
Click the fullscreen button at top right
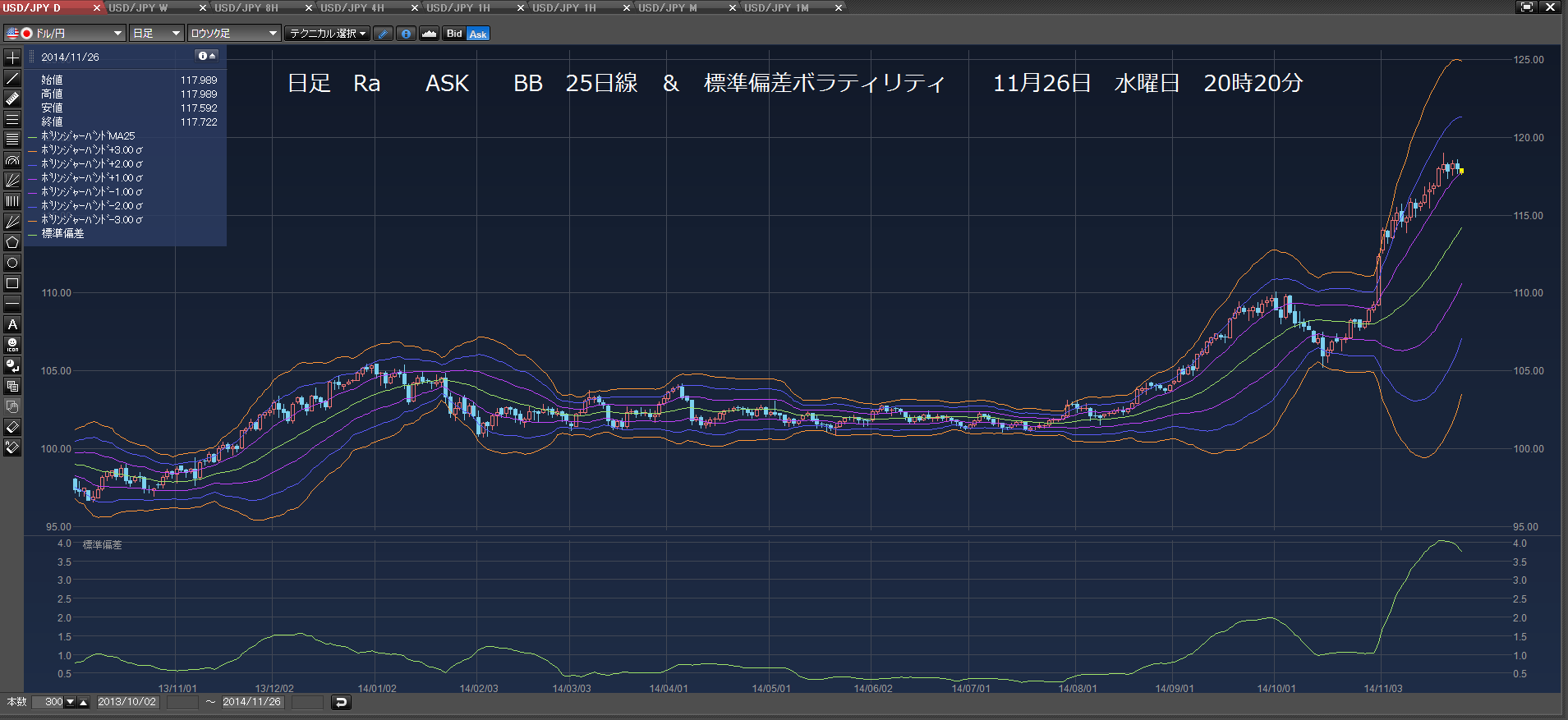pos(1527,7)
